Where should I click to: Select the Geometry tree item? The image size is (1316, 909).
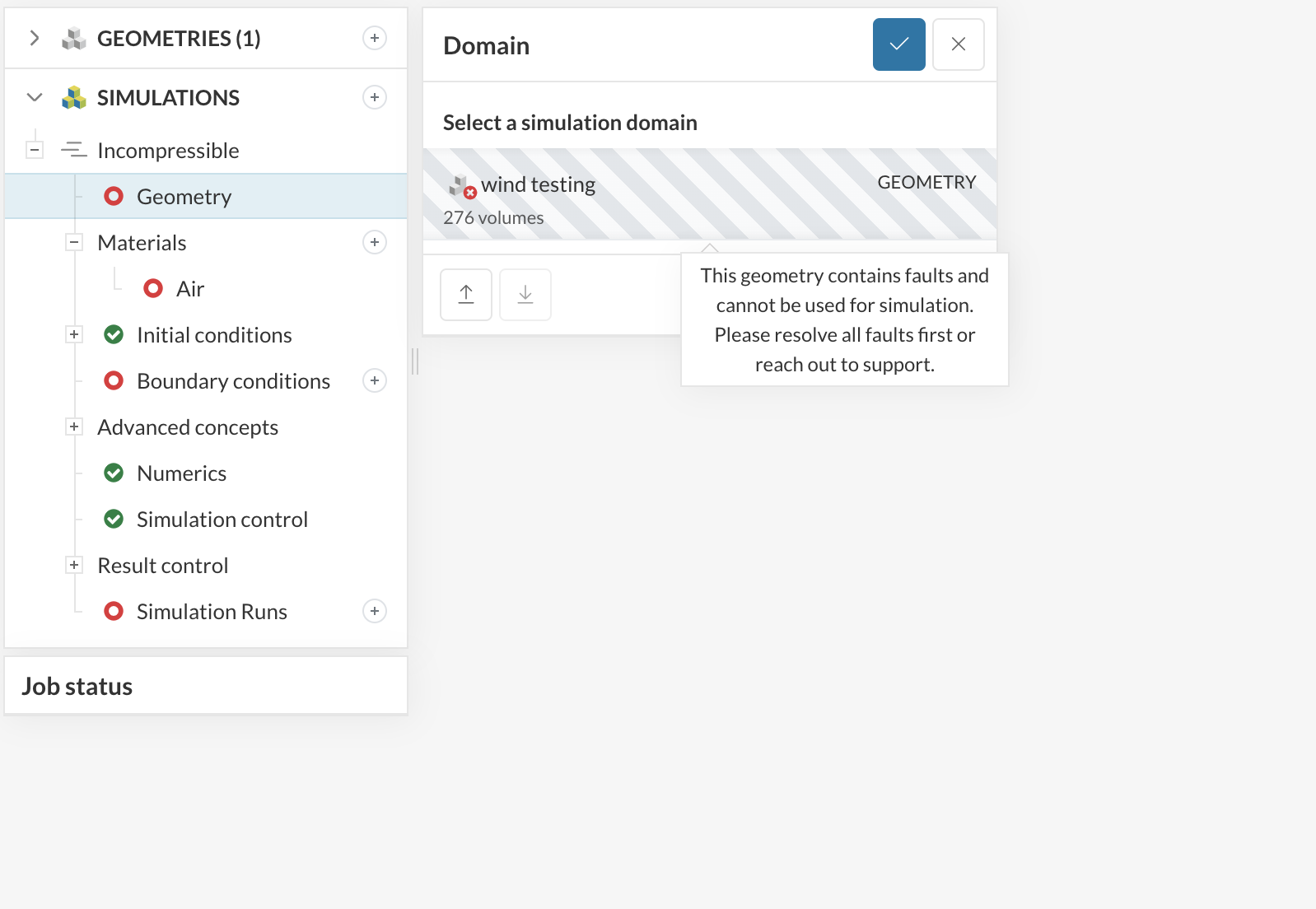[x=184, y=197]
